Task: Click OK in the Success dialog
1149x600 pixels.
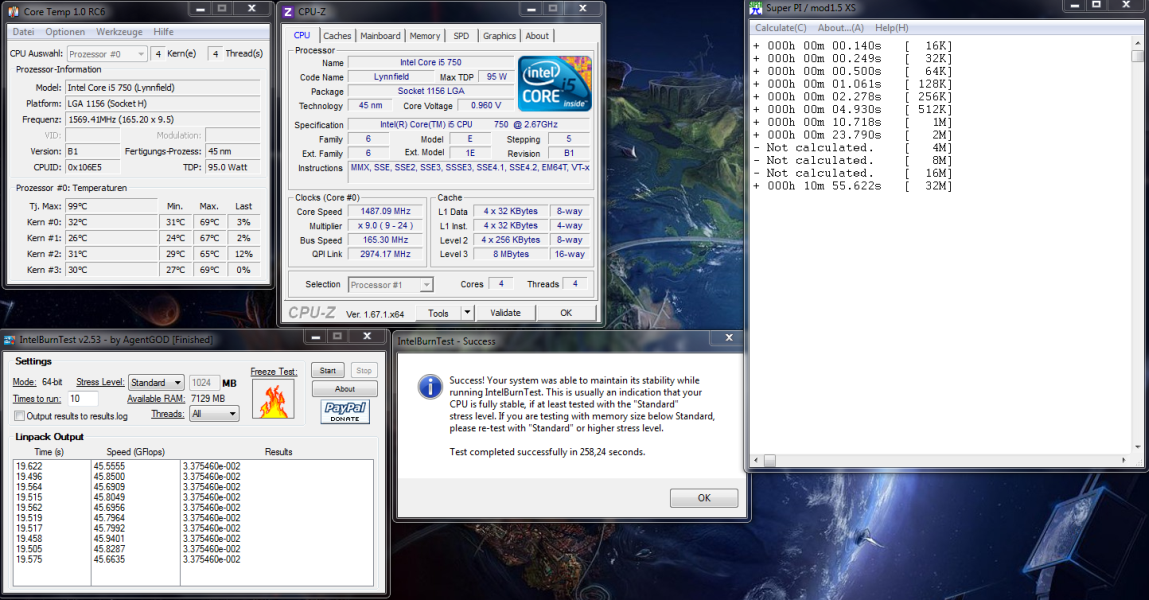Action: [x=703, y=498]
